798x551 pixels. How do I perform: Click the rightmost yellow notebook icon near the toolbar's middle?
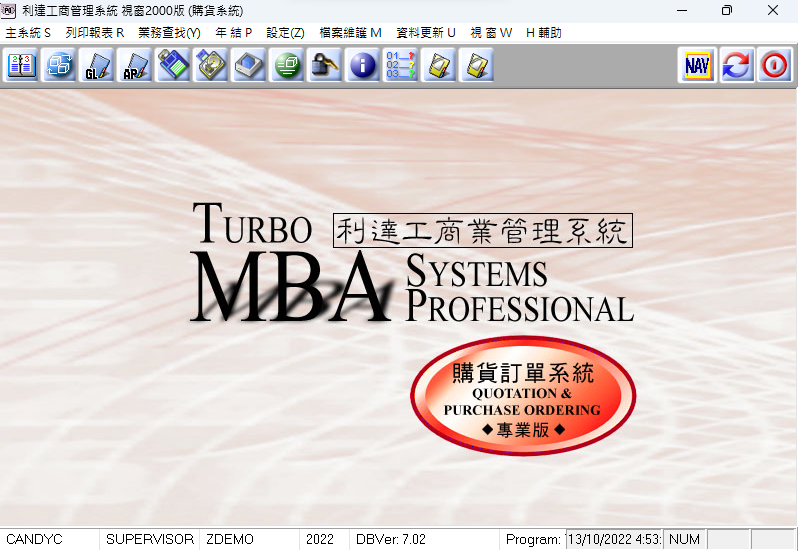(477, 65)
